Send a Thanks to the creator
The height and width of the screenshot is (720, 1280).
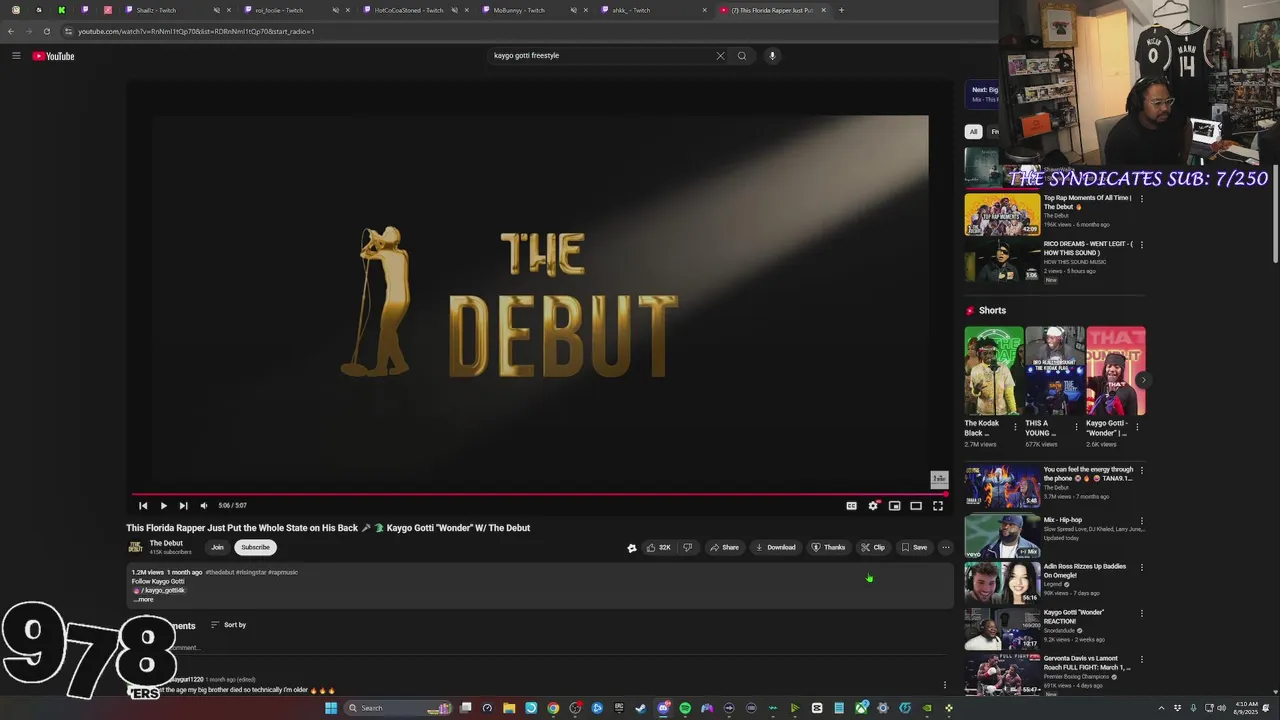(829, 547)
